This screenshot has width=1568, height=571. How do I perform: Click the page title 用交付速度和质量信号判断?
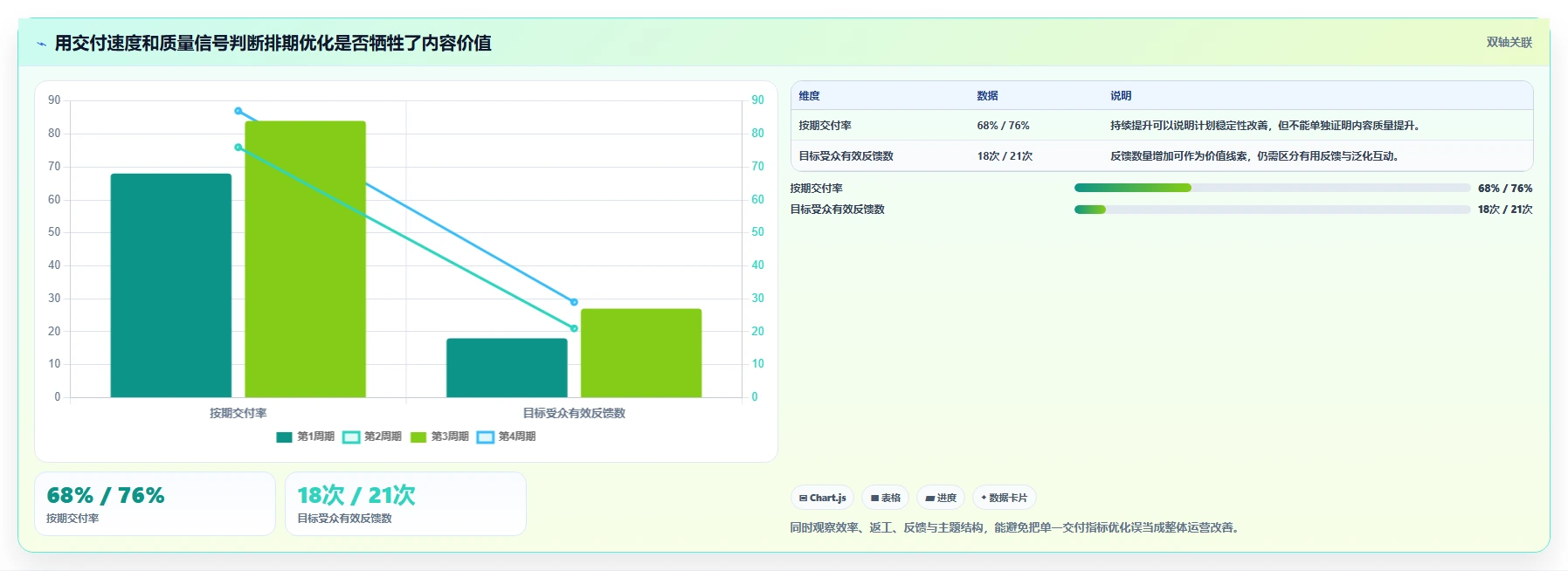(x=273, y=43)
